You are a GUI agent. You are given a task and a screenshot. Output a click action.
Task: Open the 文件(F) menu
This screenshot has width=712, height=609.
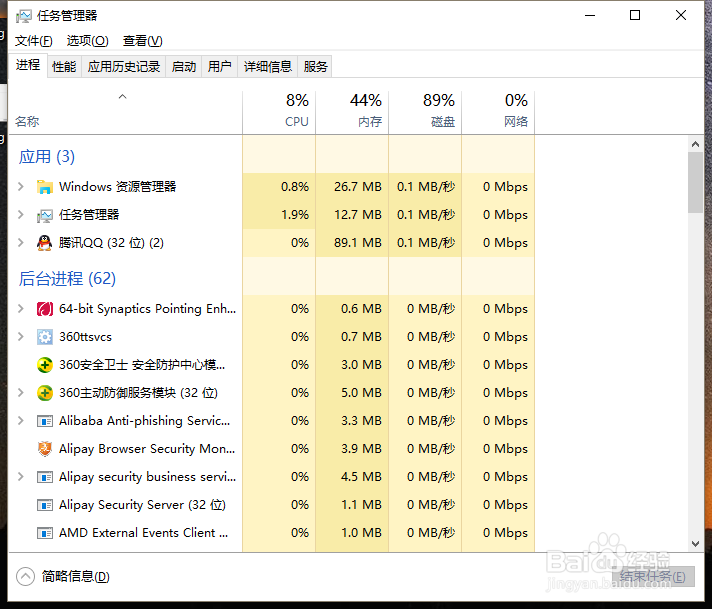tap(34, 41)
